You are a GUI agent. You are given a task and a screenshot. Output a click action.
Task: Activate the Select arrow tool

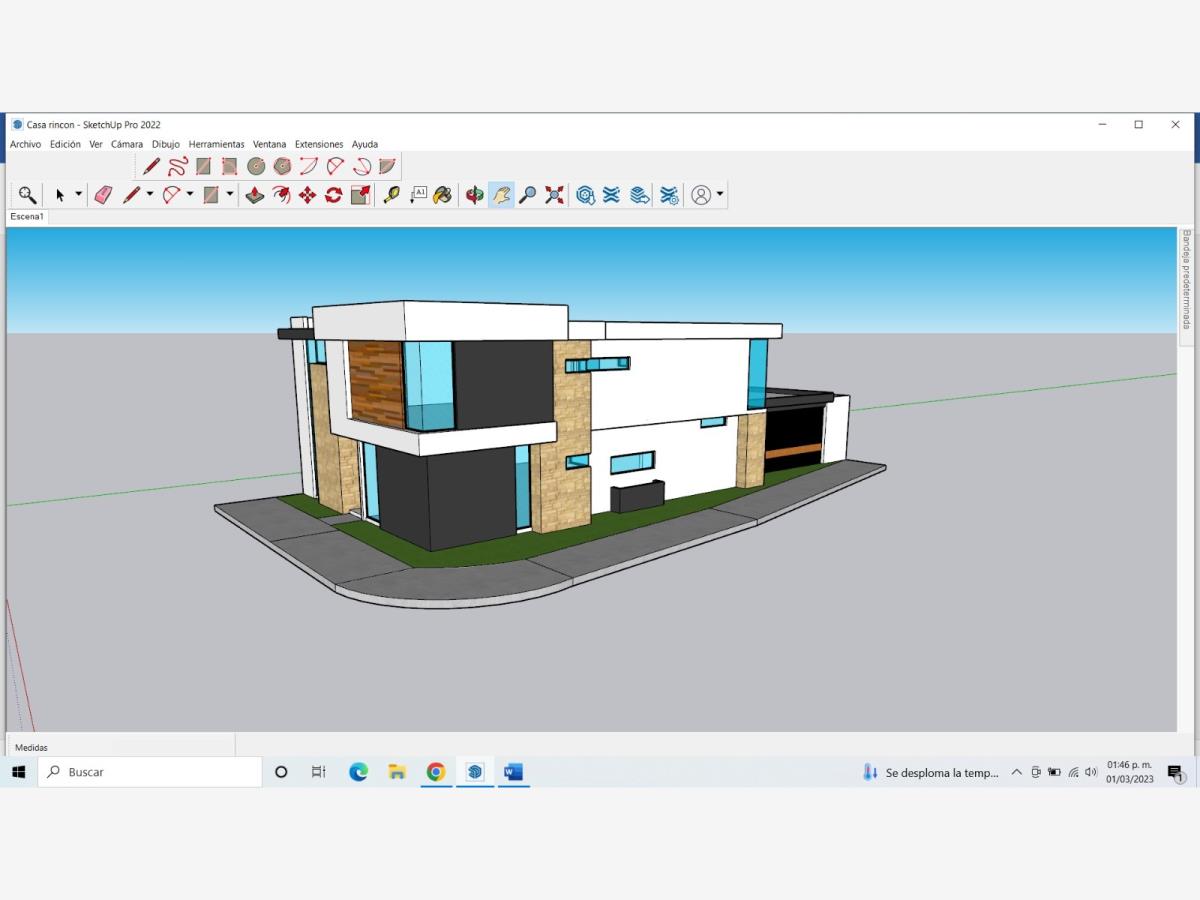click(x=61, y=195)
